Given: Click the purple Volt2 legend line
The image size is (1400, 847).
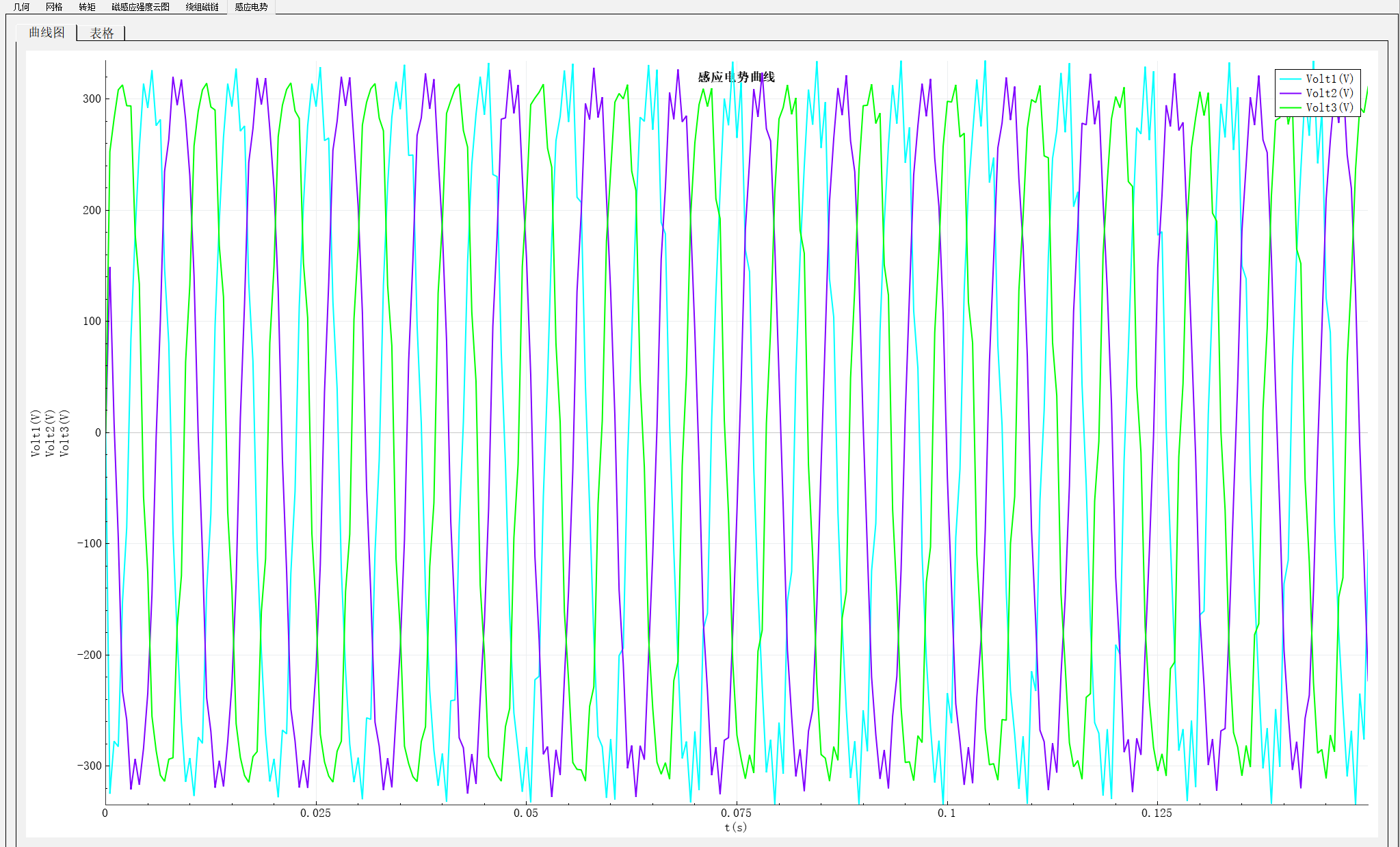Looking at the screenshot, I should click(1290, 93).
